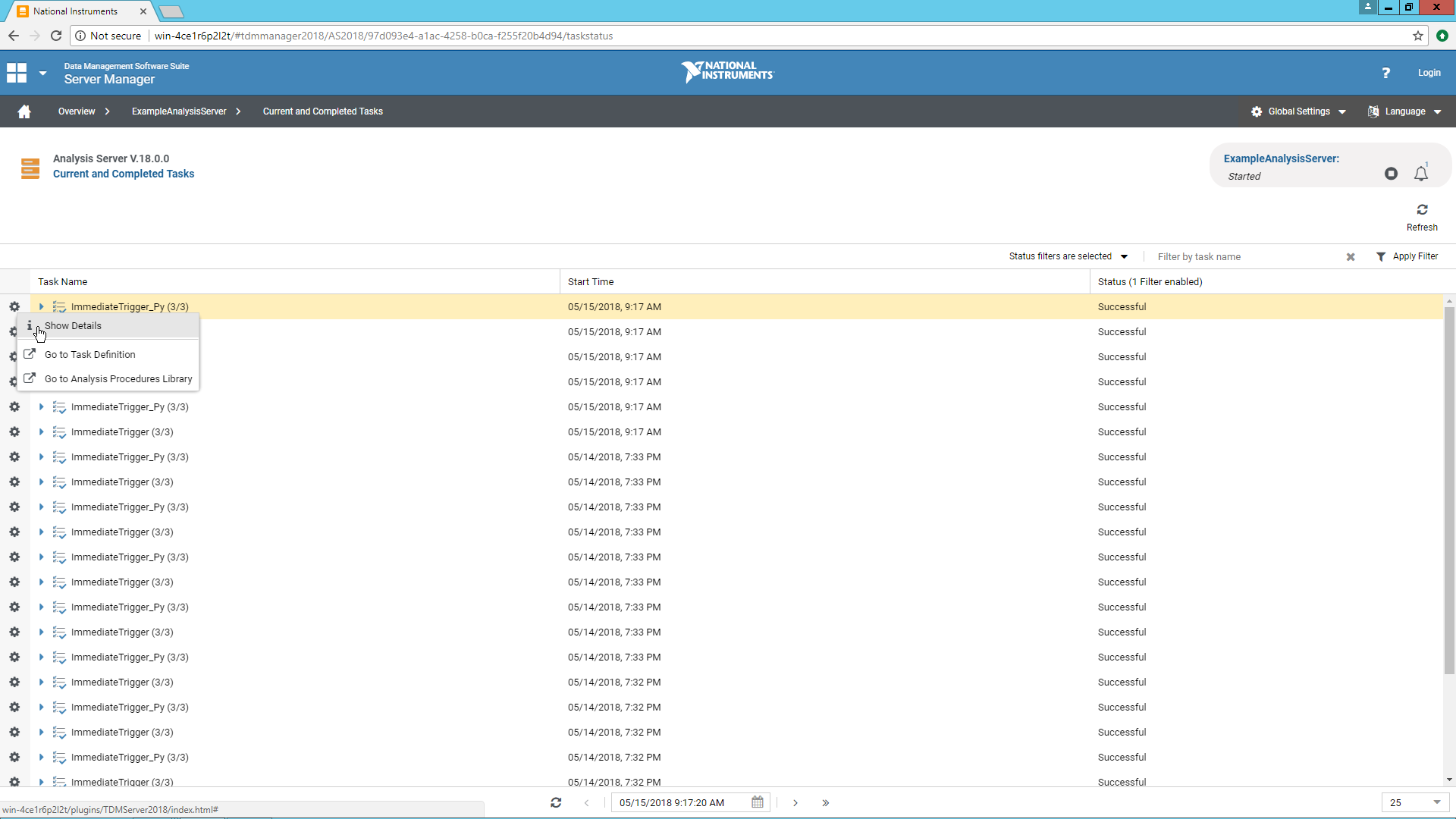Stop the ExampleAnalysisServer with the stop icon

pyautogui.click(x=1391, y=174)
